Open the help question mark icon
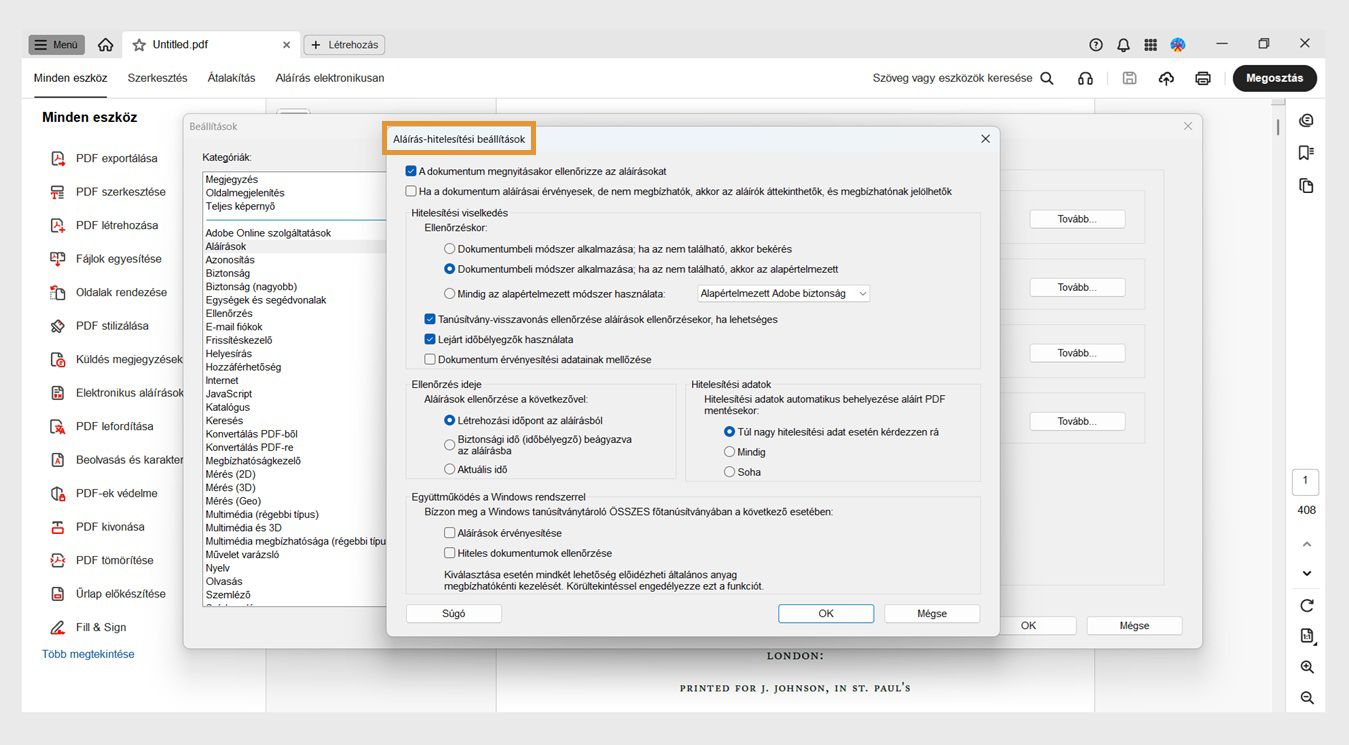 (x=1096, y=45)
